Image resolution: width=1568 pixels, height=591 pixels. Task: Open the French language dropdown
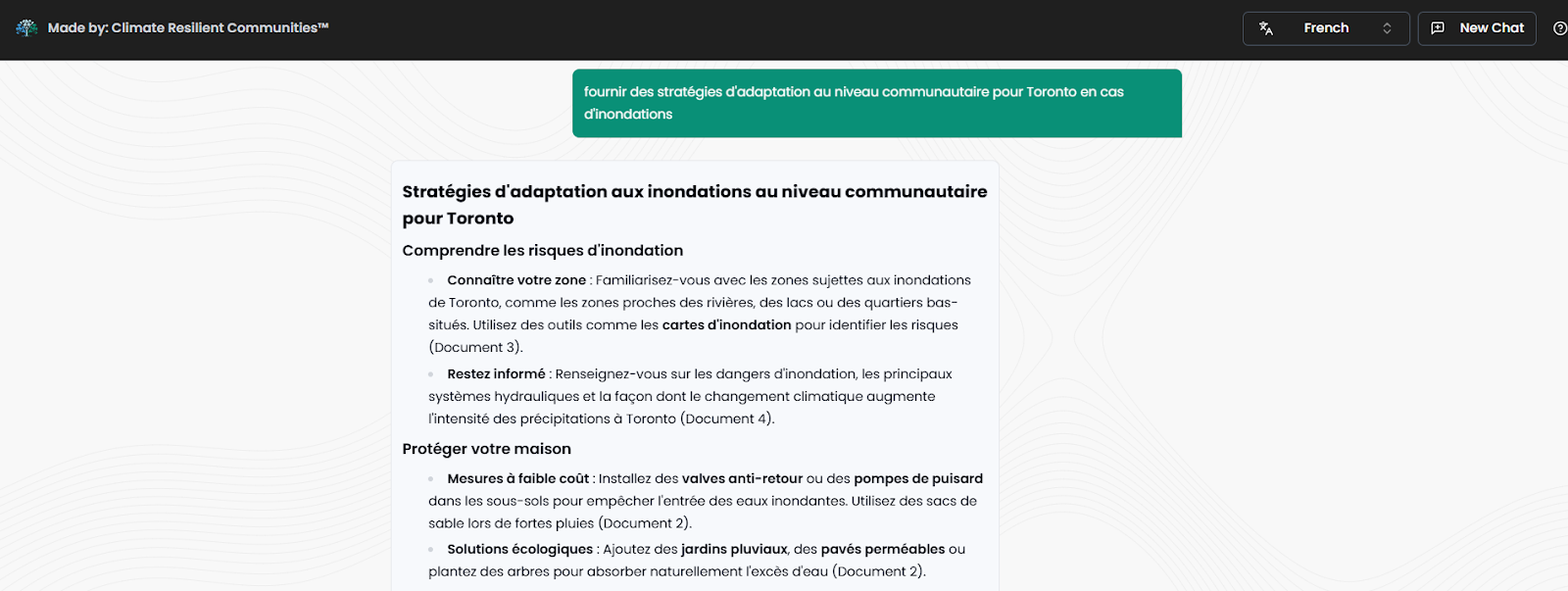(x=1326, y=28)
